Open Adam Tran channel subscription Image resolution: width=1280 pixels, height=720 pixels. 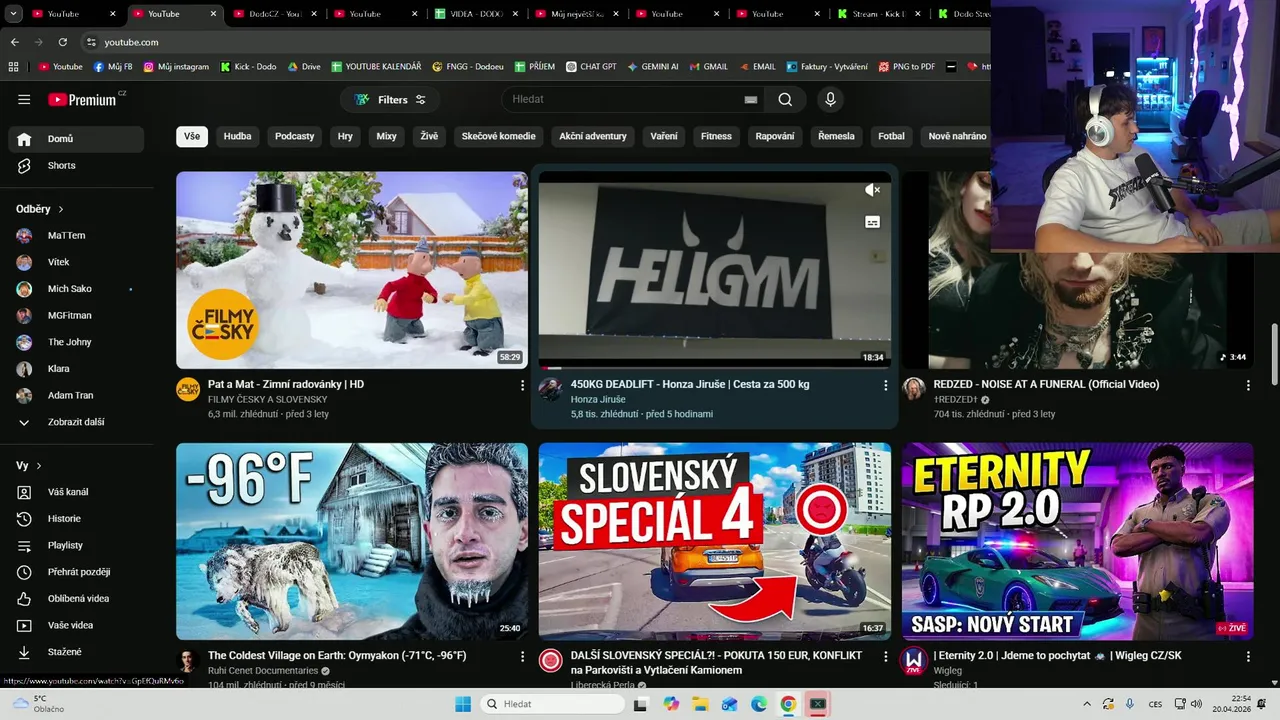[x=76, y=395]
